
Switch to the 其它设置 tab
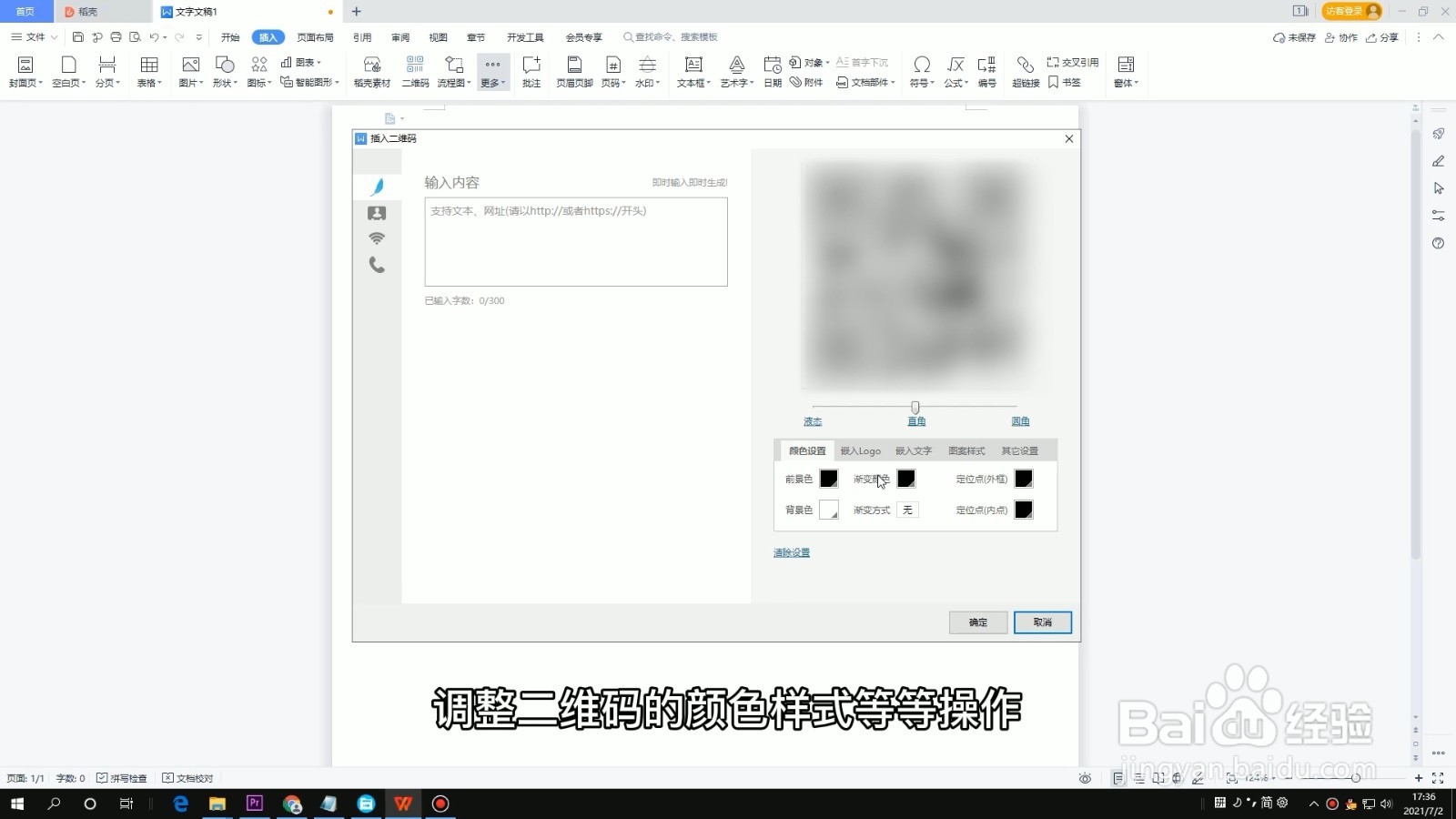(1019, 450)
